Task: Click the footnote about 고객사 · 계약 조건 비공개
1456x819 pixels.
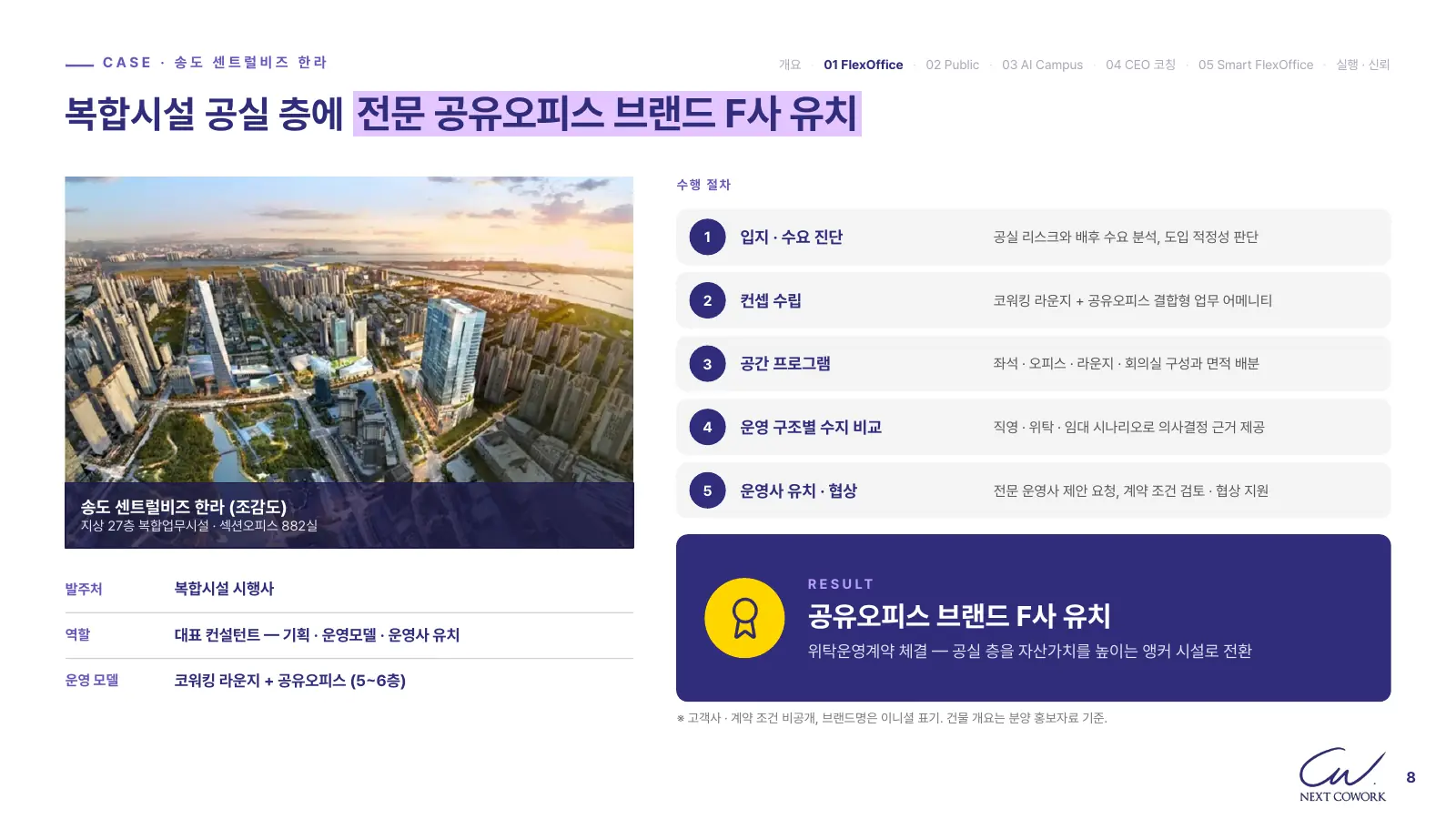Action: click(x=892, y=718)
